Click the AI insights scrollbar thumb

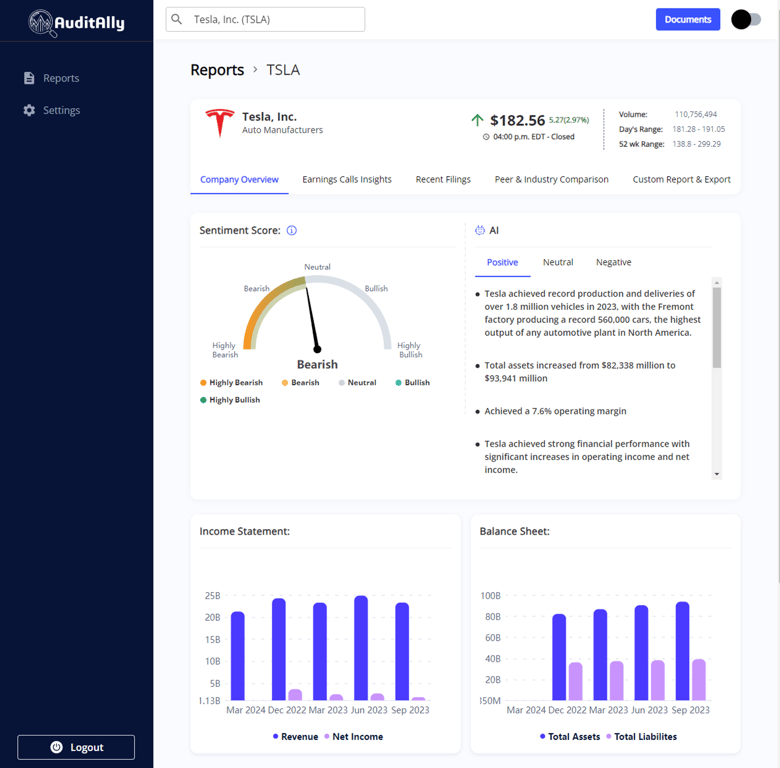click(717, 328)
